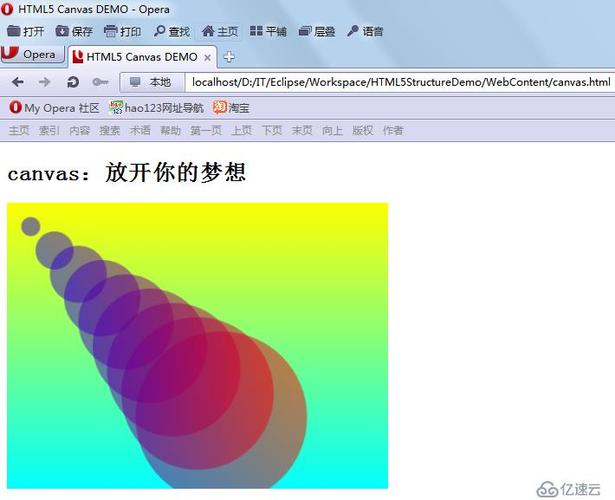
Task: Reload the page with refresh icon
Action: click(x=73, y=82)
